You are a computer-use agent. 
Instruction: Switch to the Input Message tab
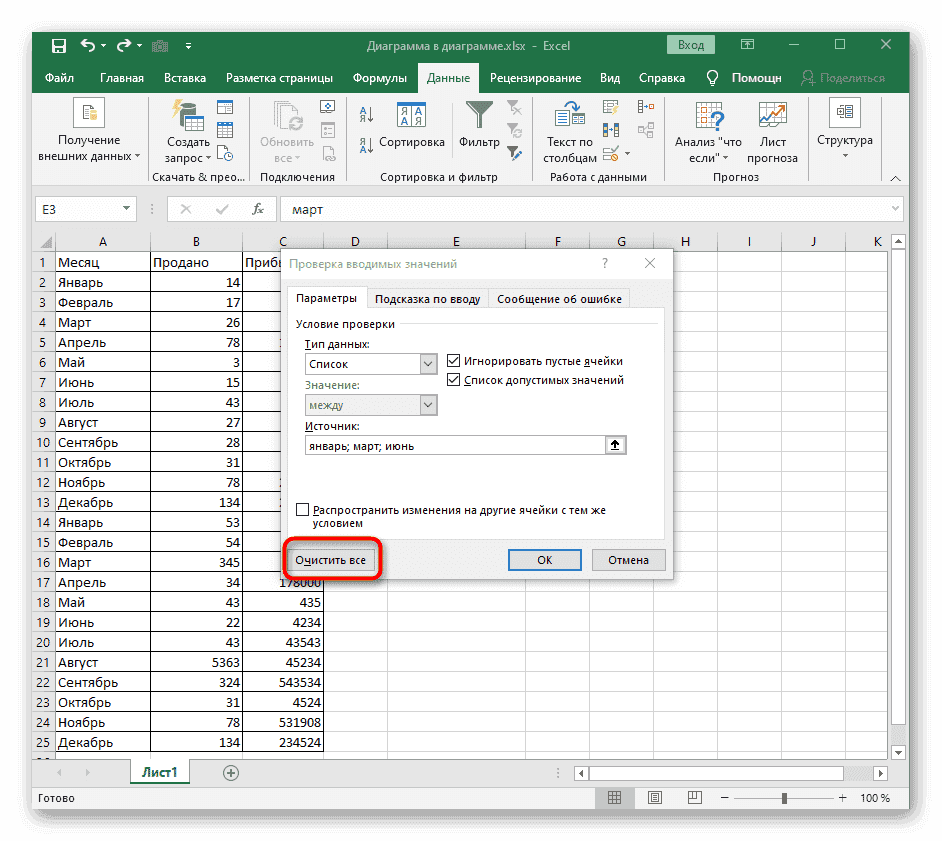tap(427, 299)
